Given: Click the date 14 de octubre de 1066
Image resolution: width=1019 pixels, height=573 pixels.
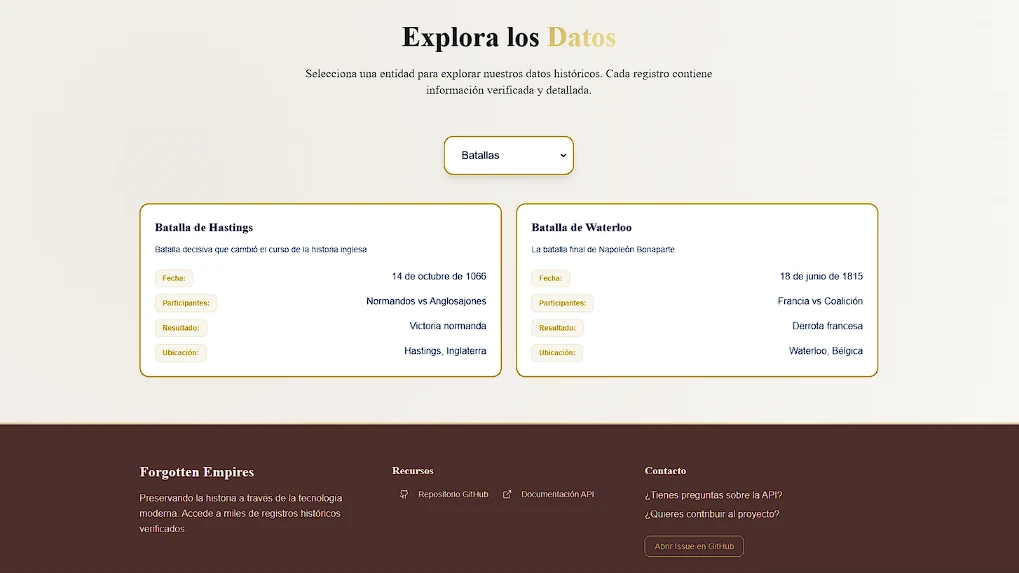Looking at the screenshot, I should click(439, 276).
